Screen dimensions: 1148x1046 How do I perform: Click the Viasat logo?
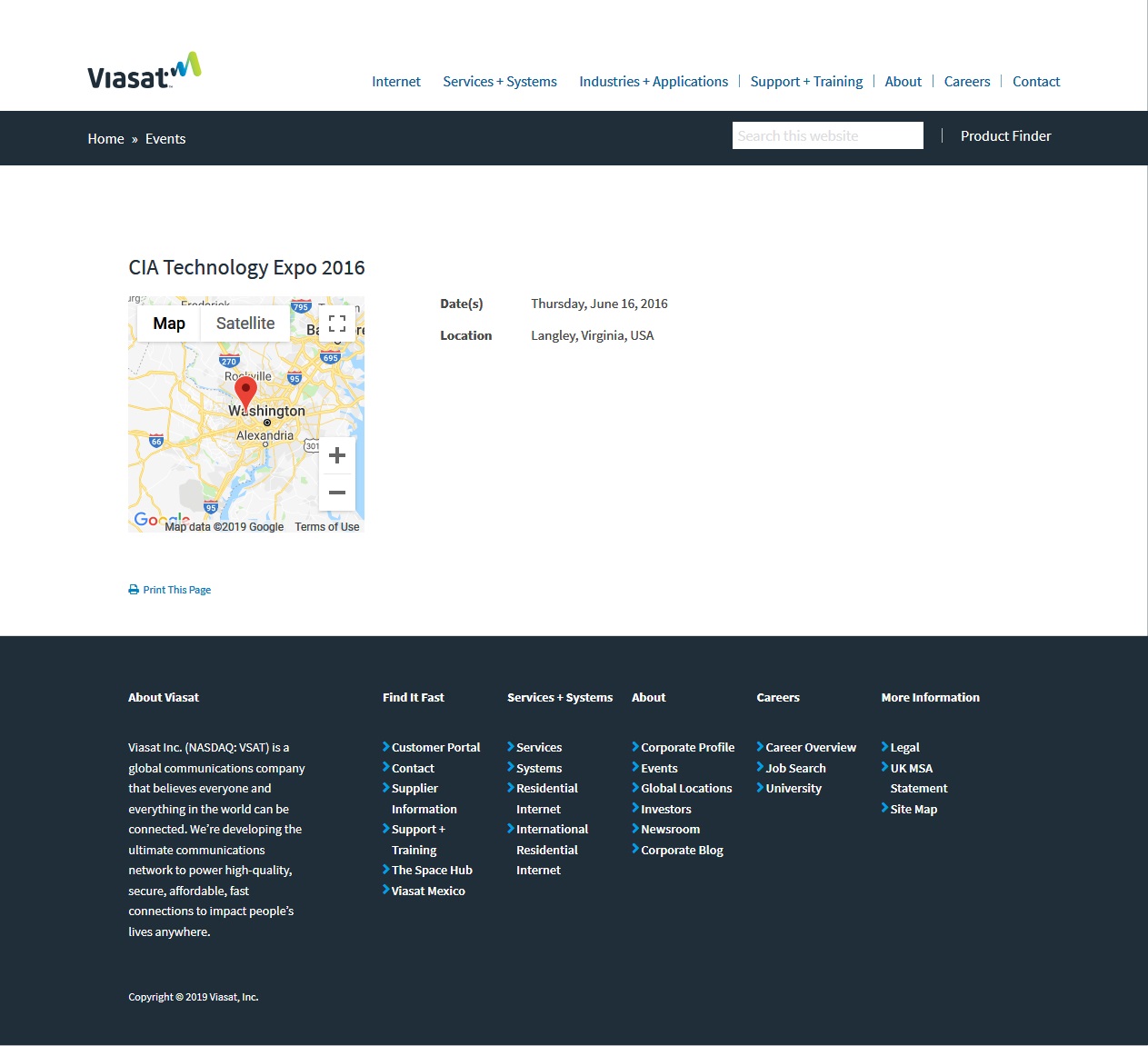pyautogui.click(x=144, y=71)
